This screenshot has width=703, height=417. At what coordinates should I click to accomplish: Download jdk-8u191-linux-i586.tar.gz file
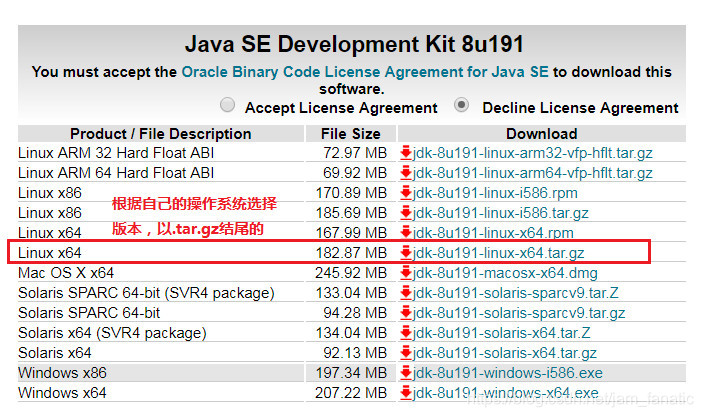[x=500, y=213]
